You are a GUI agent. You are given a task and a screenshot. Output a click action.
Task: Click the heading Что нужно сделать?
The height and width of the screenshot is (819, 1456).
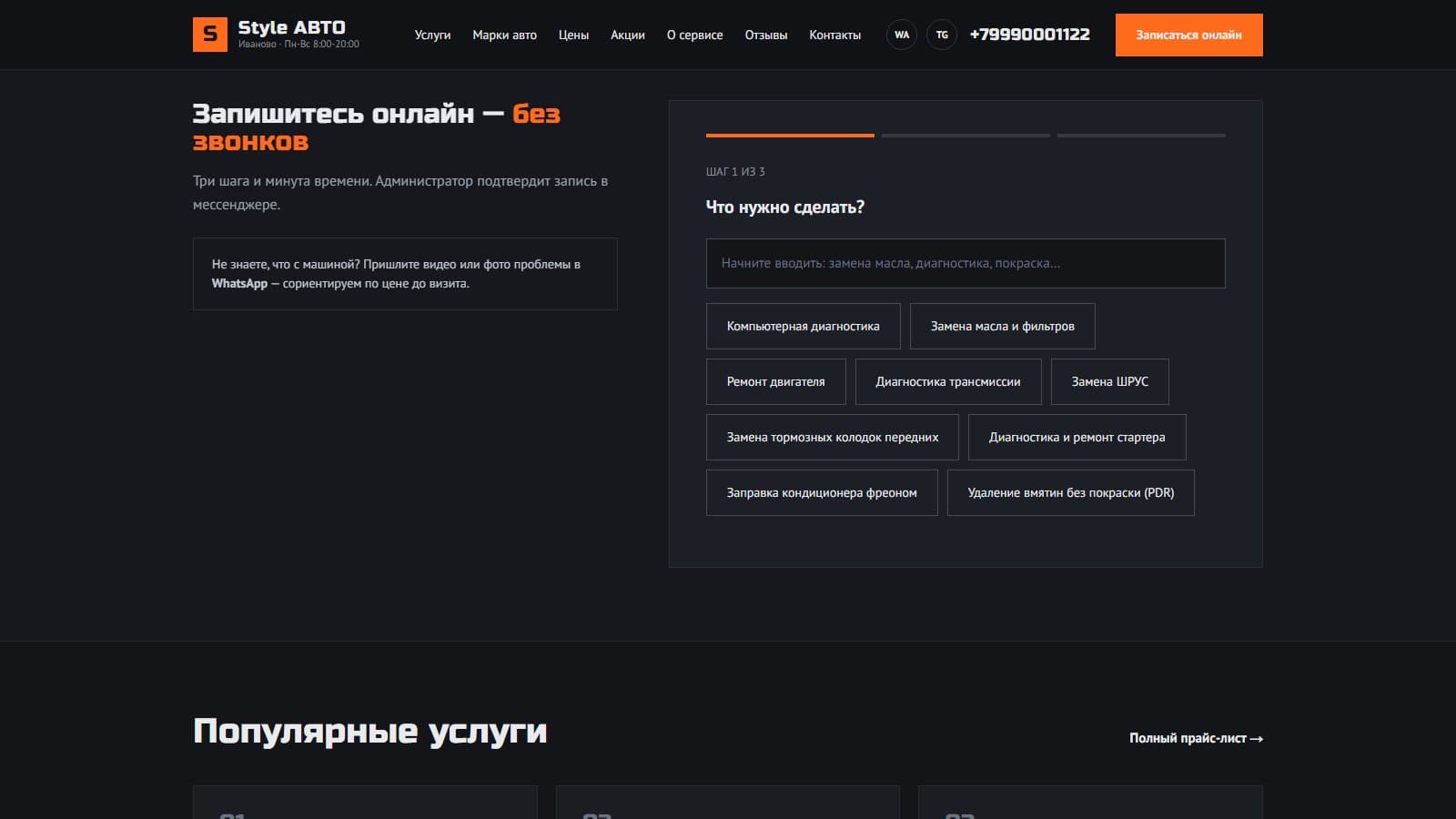tap(784, 207)
